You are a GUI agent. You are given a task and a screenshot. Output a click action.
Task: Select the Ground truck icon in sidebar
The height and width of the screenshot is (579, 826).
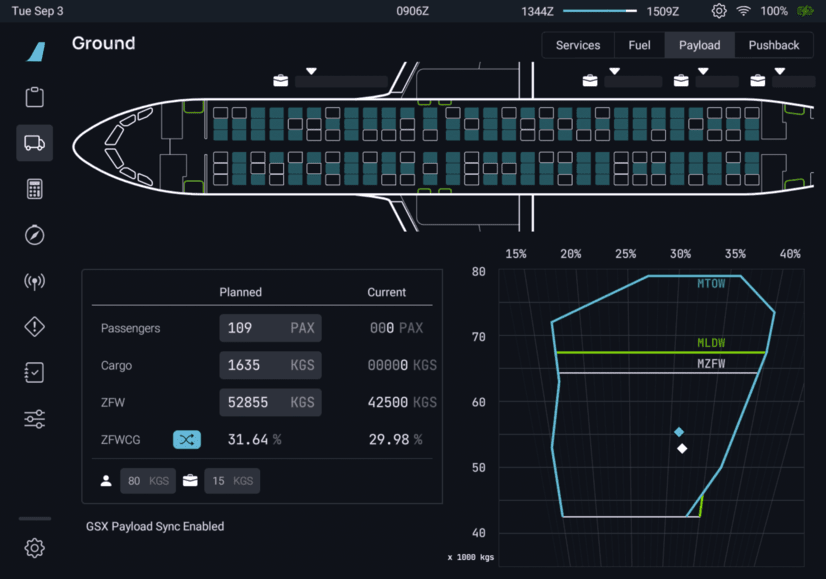(35, 143)
